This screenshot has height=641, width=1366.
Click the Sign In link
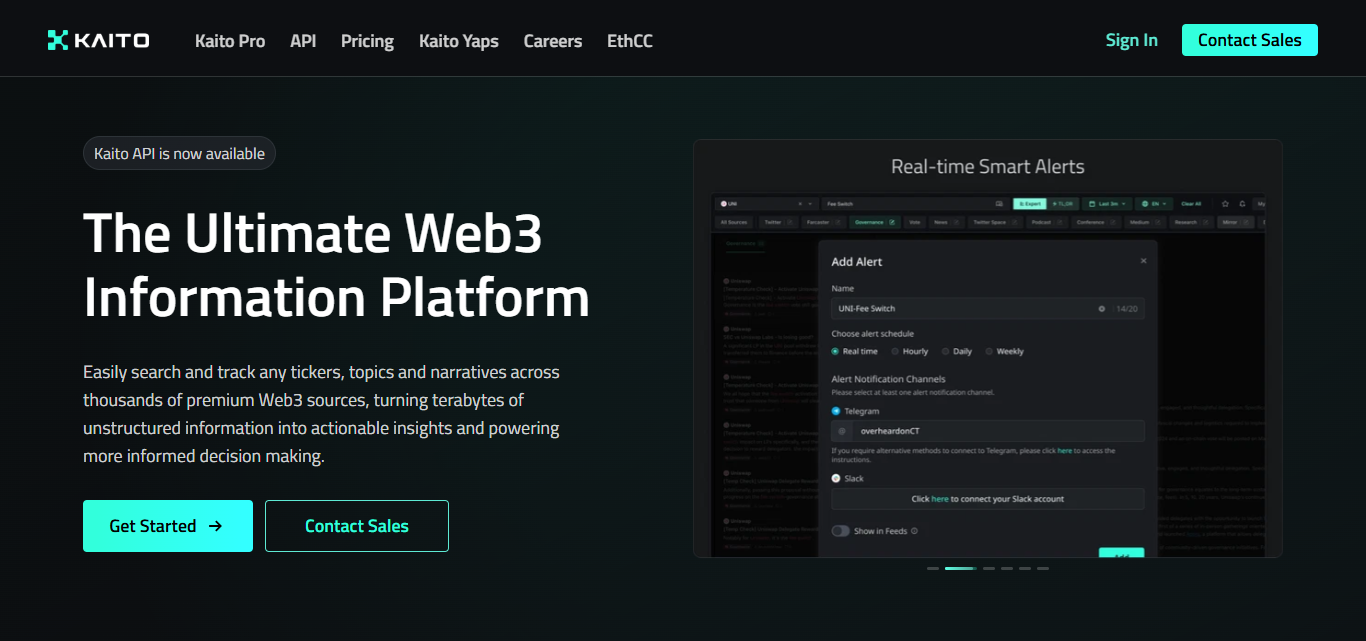[1132, 40]
